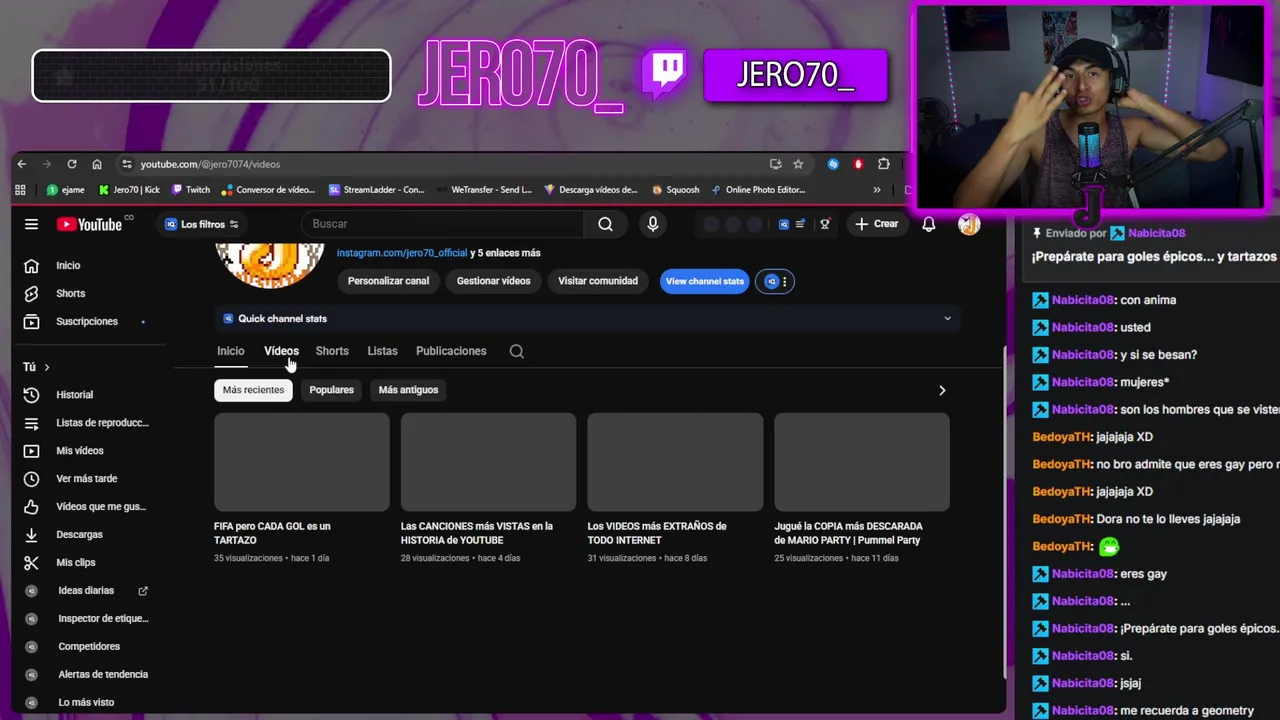The width and height of the screenshot is (1280, 720).
Task: Open the Jero70 | Kick bookmark
Action: click(x=129, y=190)
